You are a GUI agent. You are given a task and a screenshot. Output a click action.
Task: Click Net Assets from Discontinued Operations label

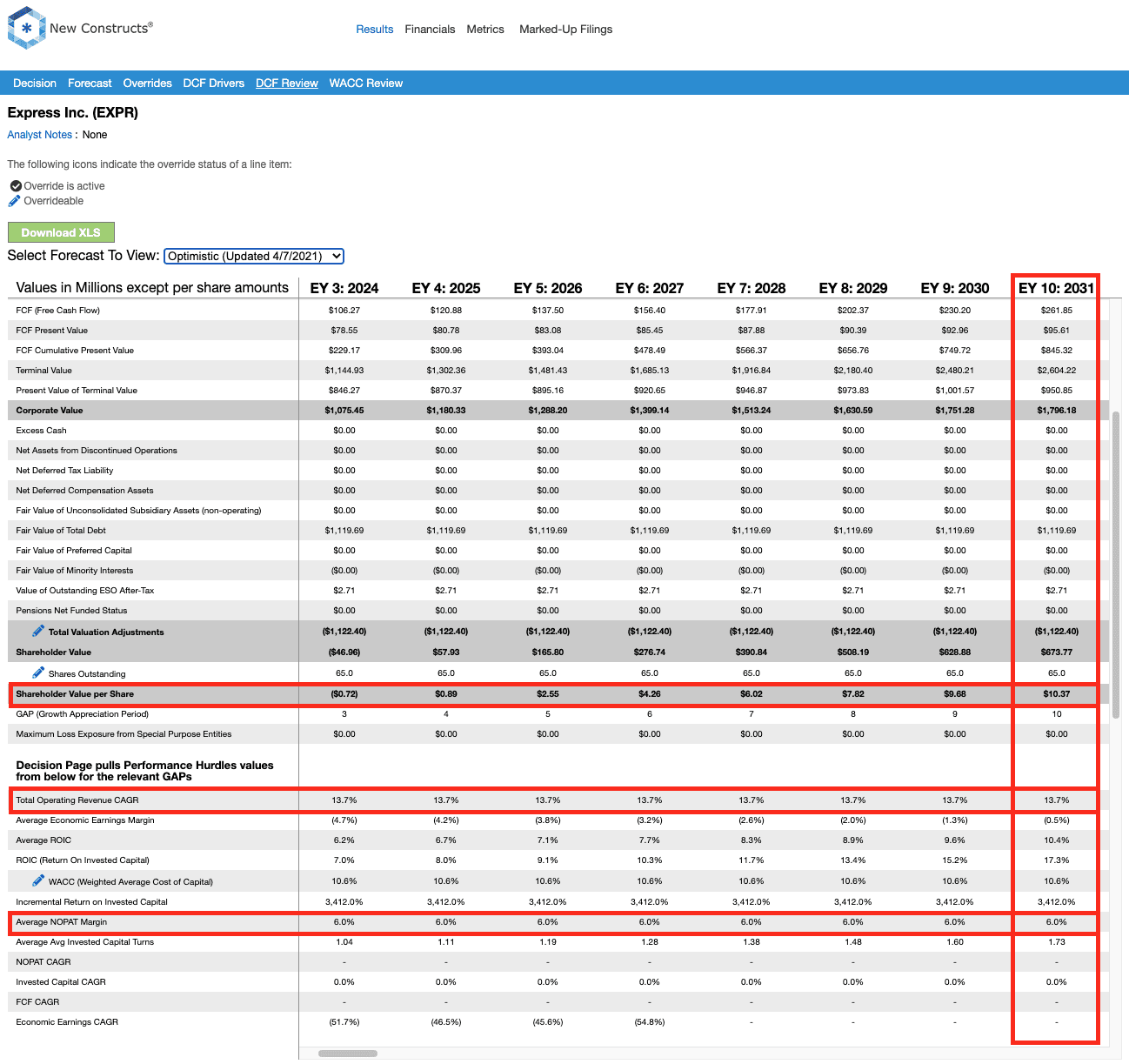(x=97, y=451)
